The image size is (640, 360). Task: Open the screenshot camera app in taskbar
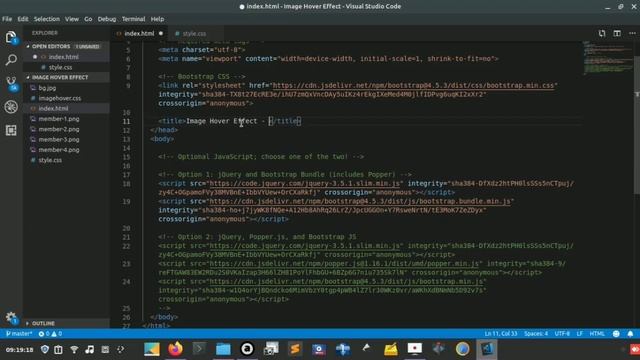[x=271, y=349]
